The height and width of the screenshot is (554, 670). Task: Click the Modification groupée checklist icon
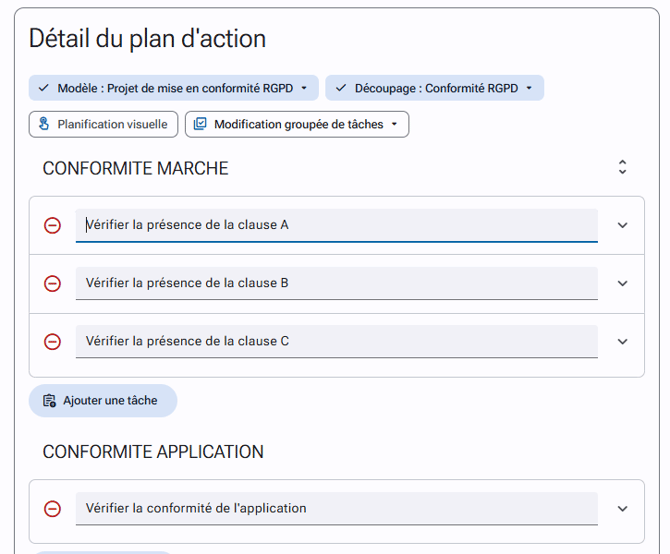coord(200,124)
